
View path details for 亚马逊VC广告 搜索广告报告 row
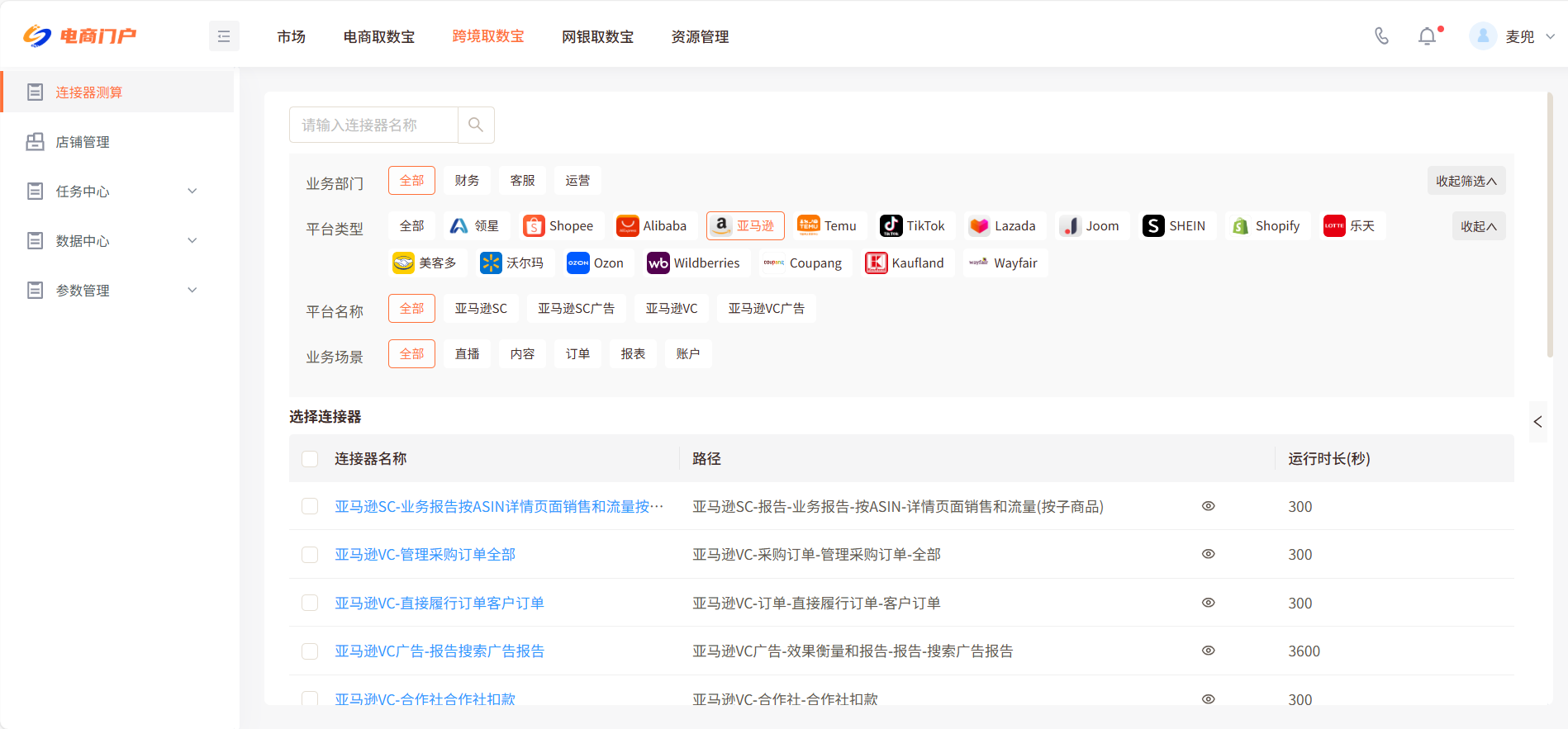coord(1208,651)
